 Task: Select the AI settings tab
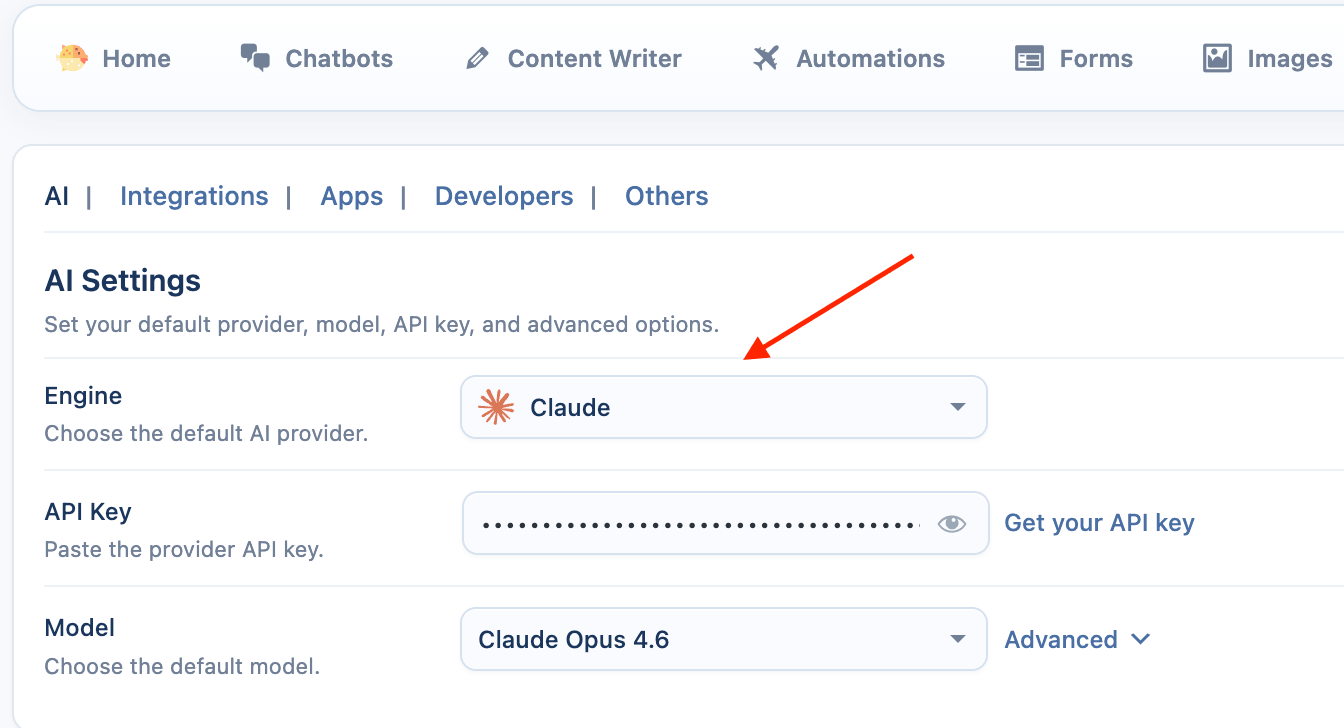[57, 196]
